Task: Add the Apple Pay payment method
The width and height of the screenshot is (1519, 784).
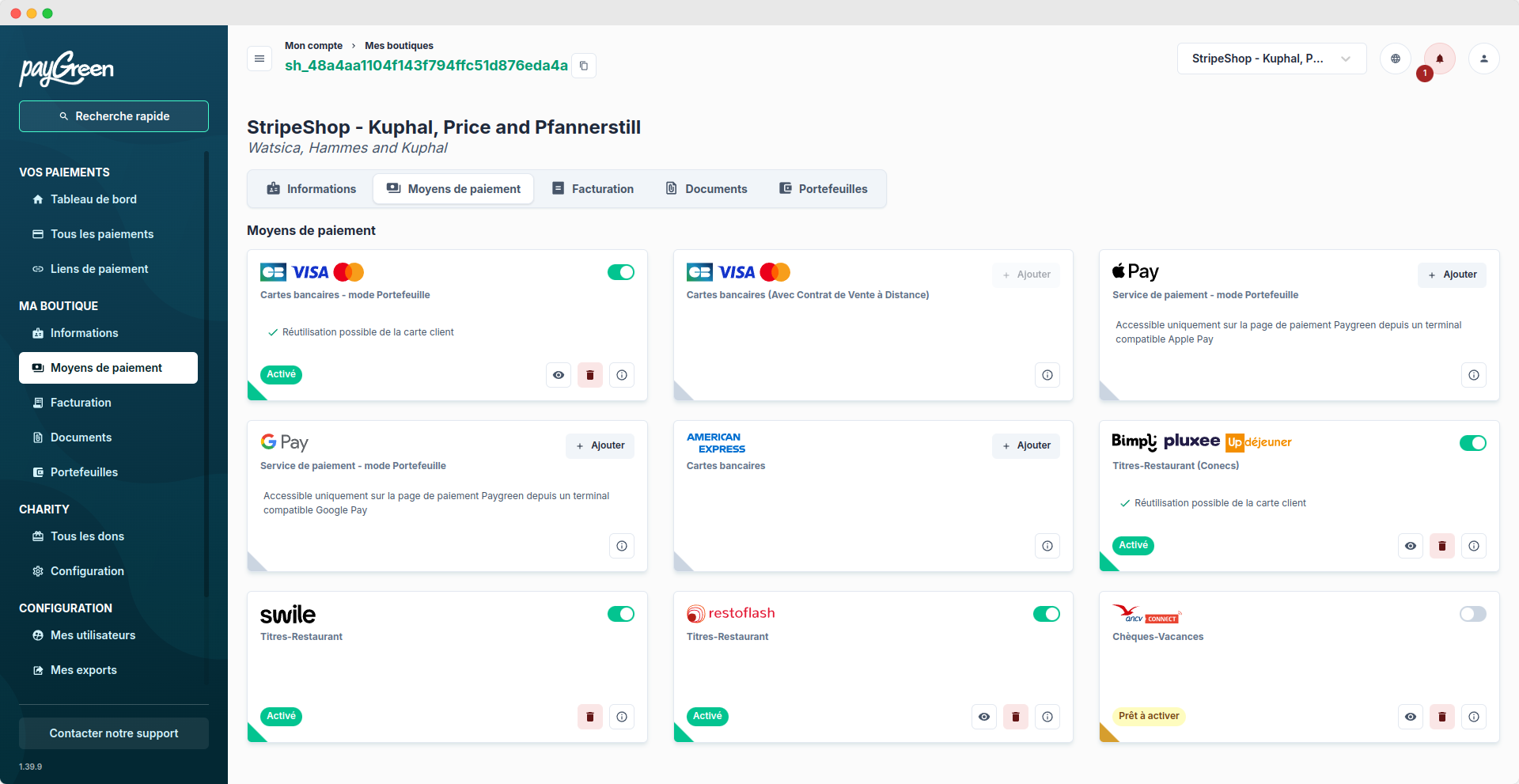Action: [1451, 275]
